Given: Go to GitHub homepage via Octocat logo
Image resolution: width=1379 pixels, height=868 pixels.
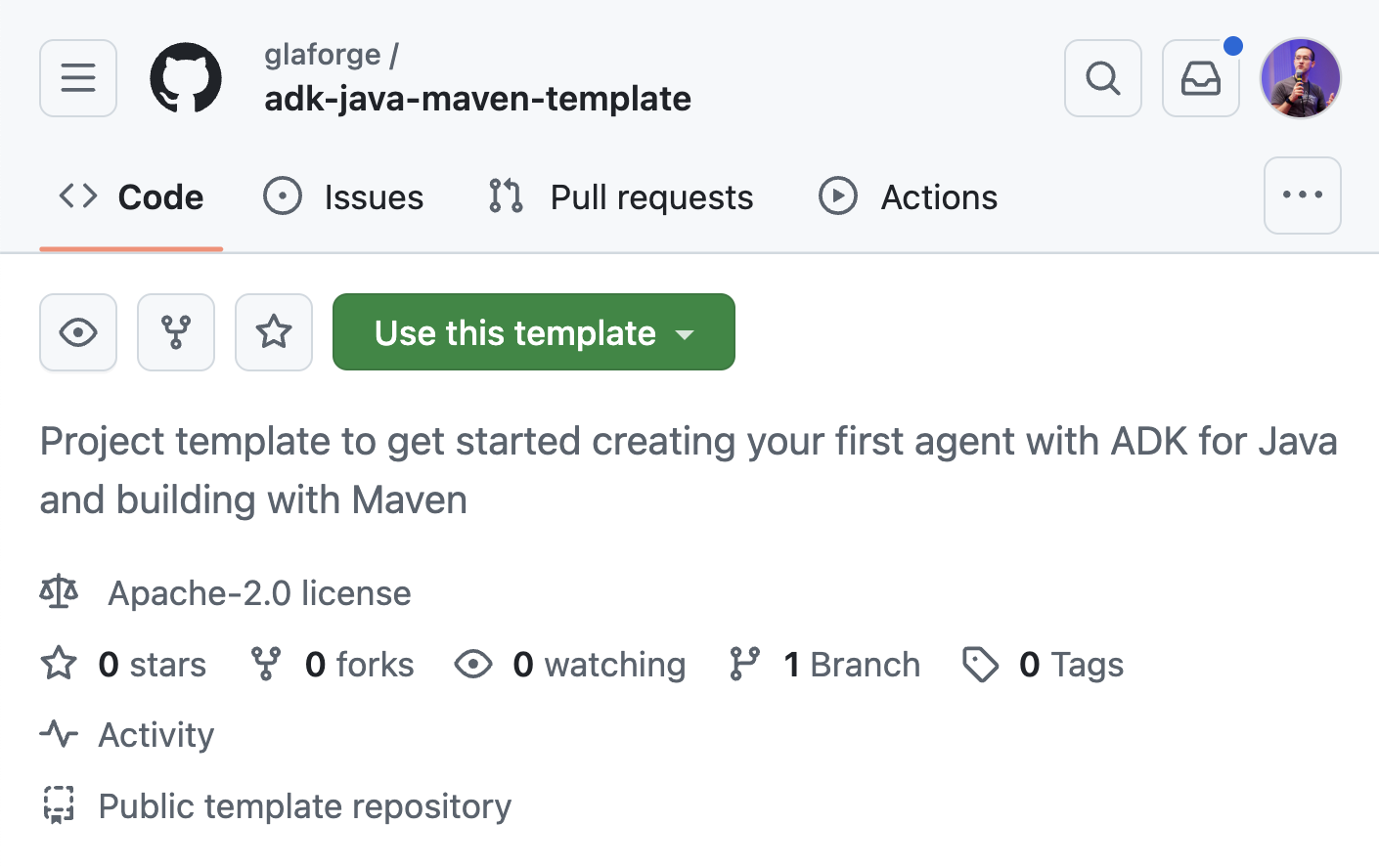Looking at the screenshot, I should (186, 78).
